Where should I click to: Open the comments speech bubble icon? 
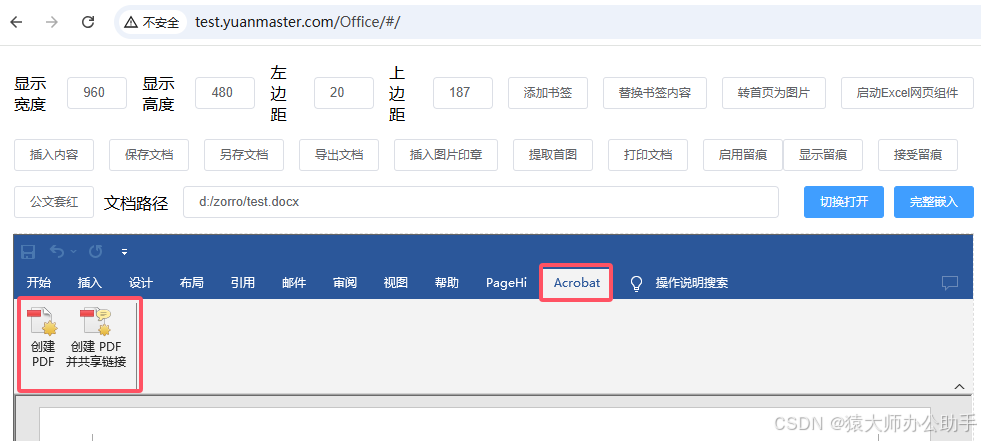[950, 283]
